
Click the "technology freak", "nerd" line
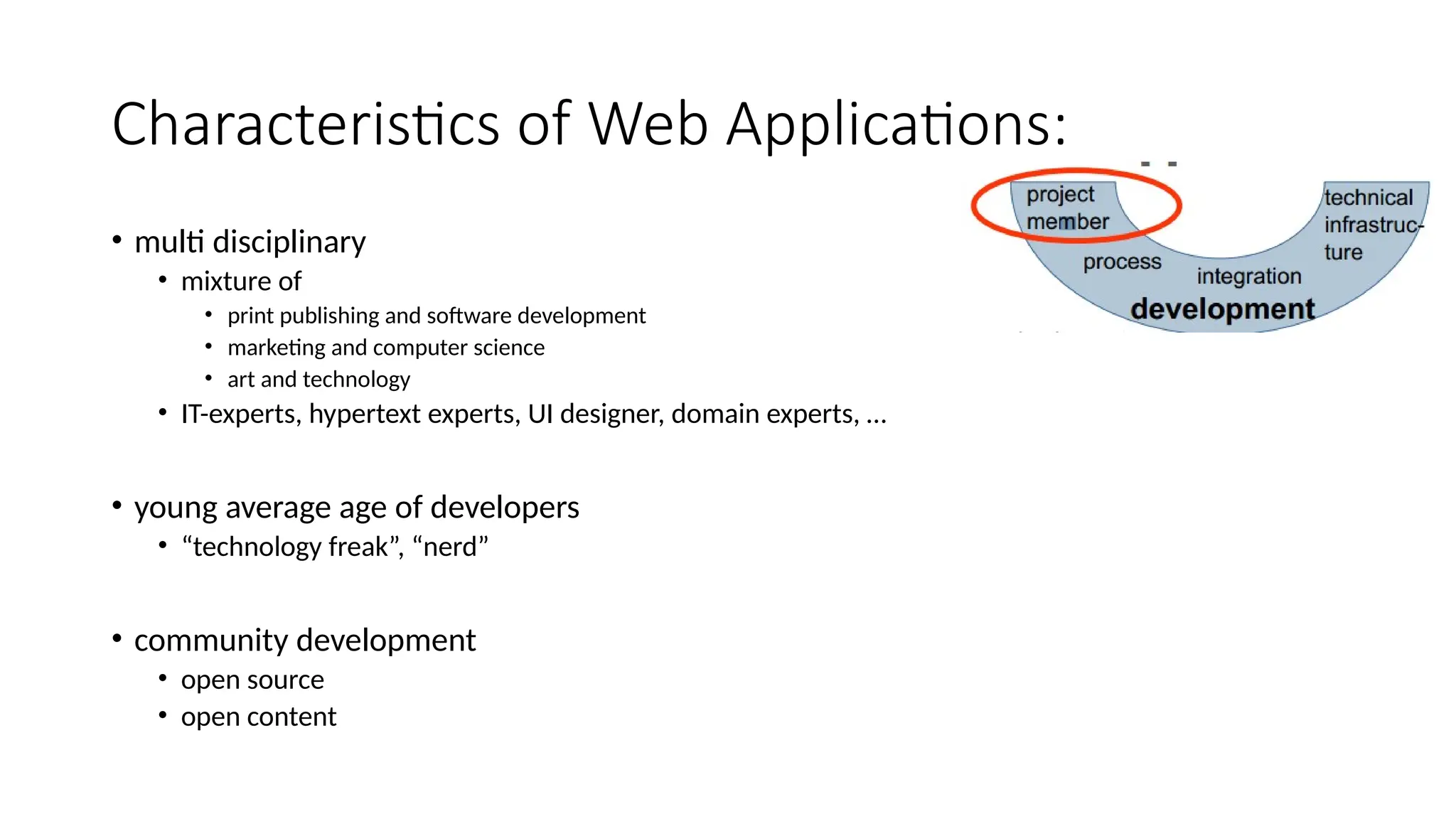tap(335, 547)
